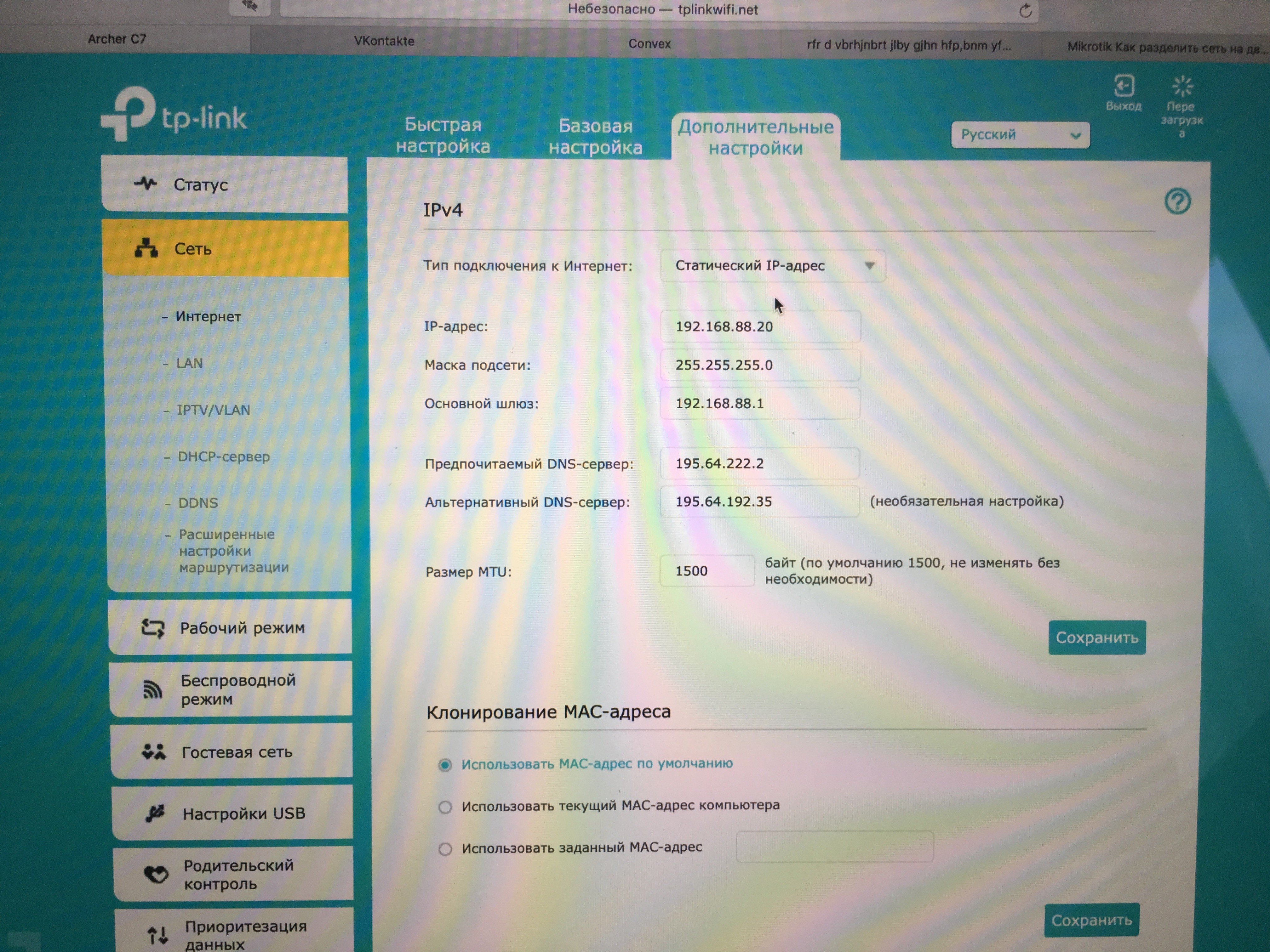Image resolution: width=1270 pixels, height=952 pixels.
Task: Select default MAC address radio option
Action: 445,765
